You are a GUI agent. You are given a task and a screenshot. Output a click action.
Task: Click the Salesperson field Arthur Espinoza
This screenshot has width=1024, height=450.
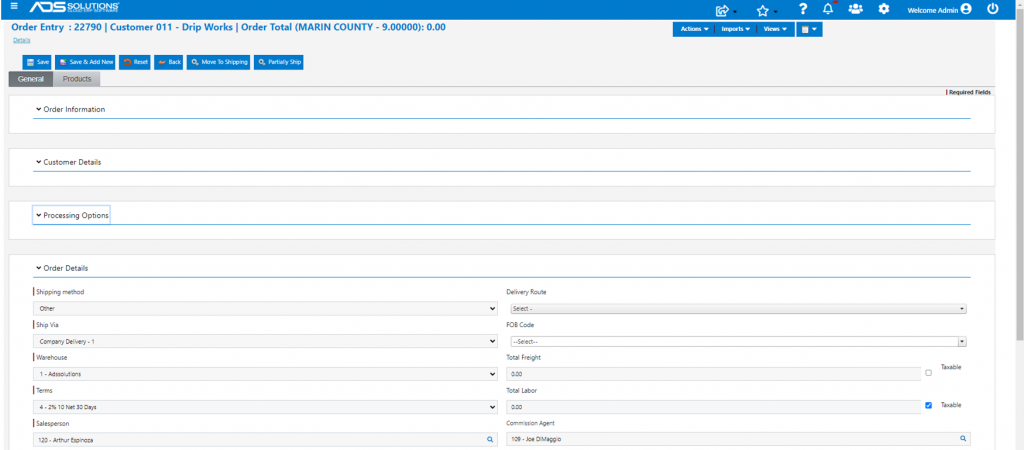tap(265, 440)
